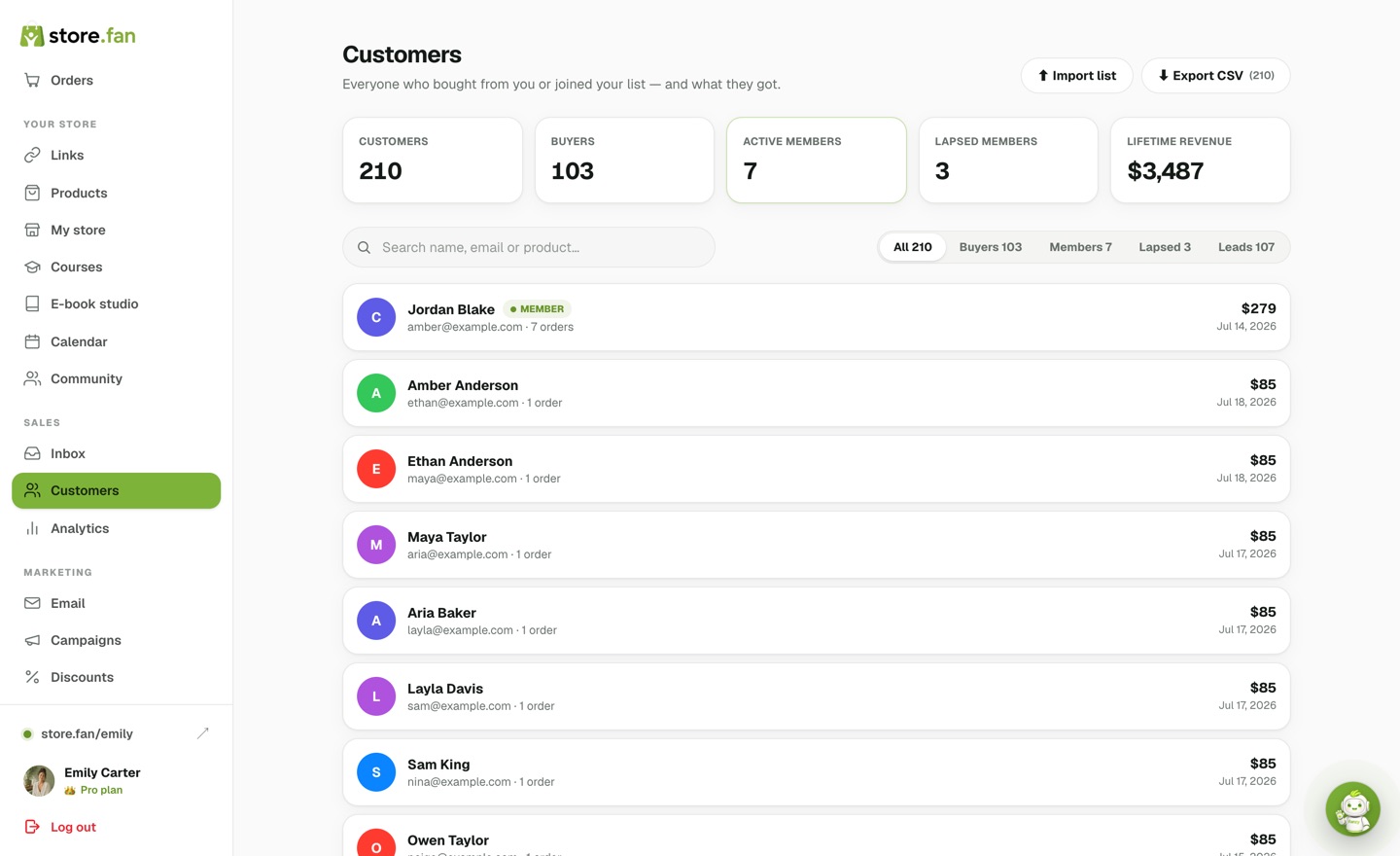
Task: Open the Customers sidebar item
Action: (x=117, y=491)
